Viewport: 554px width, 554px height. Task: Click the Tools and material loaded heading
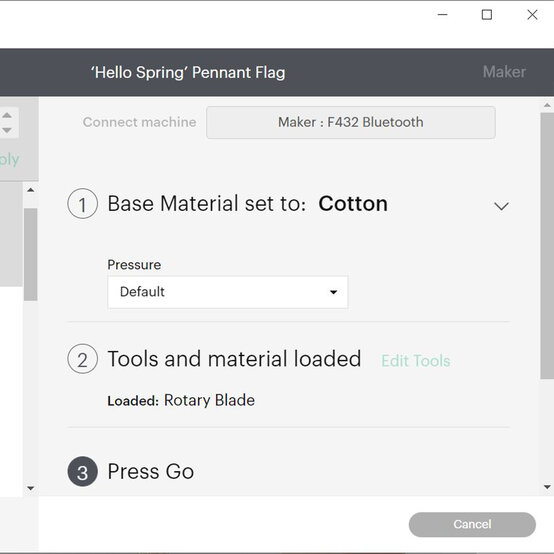tap(234, 359)
